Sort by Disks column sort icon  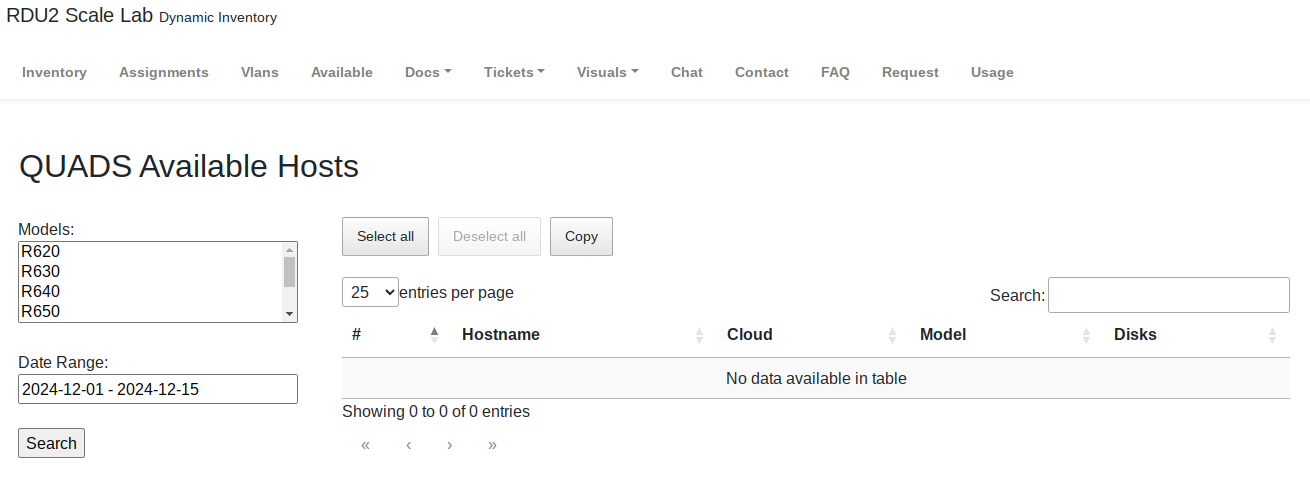1272,335
